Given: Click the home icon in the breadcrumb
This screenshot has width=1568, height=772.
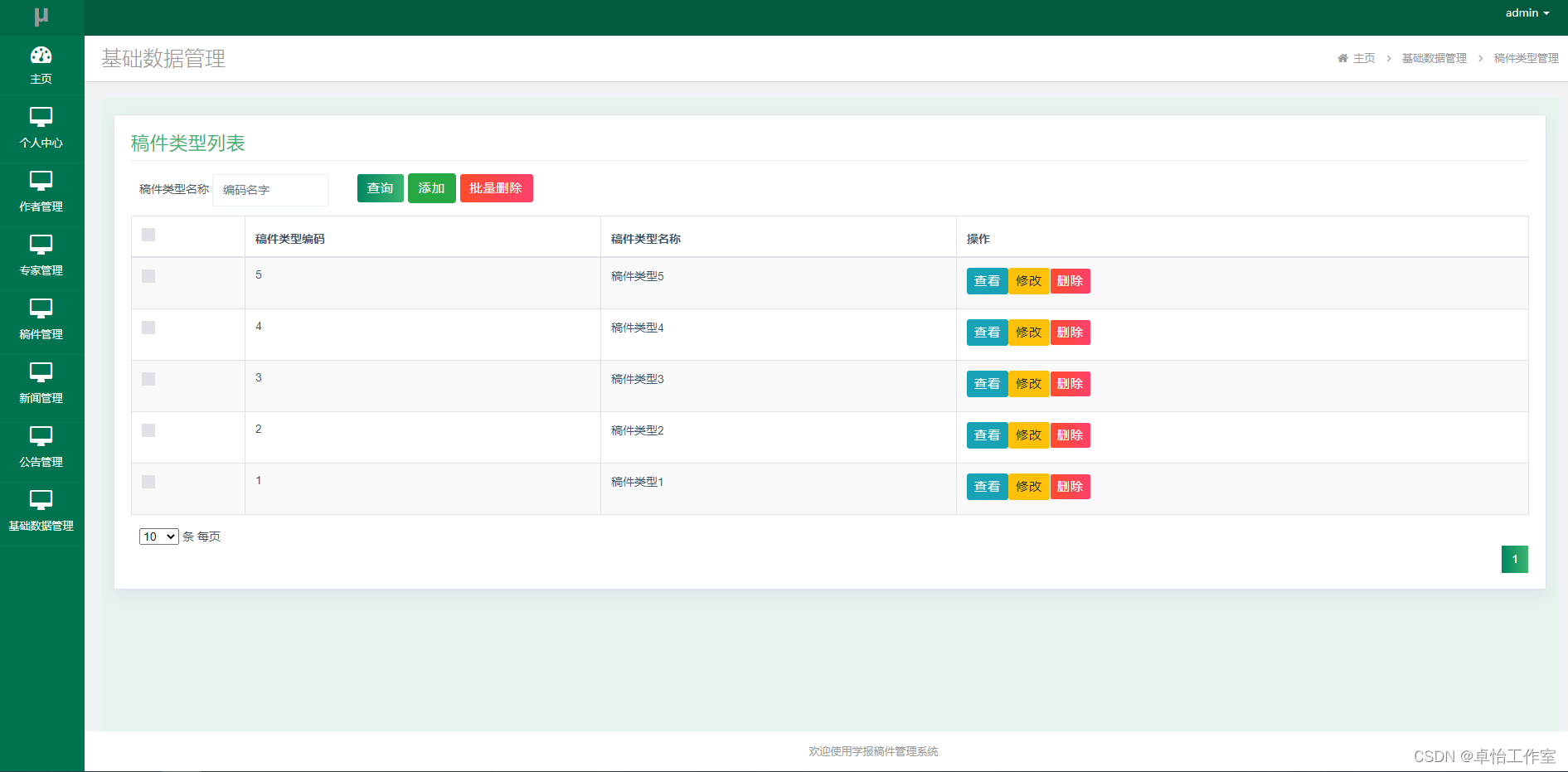Looking at the screenshot, I should coord(1342,58).
